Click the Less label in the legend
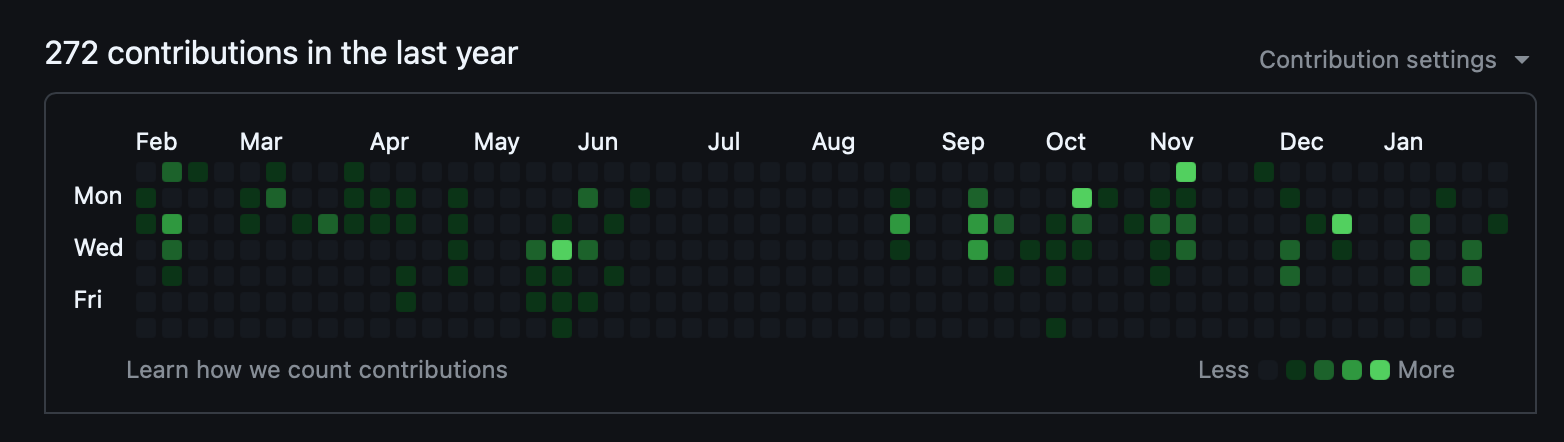The height and width of the screenshot is (442, 1564). (1223, 371)
